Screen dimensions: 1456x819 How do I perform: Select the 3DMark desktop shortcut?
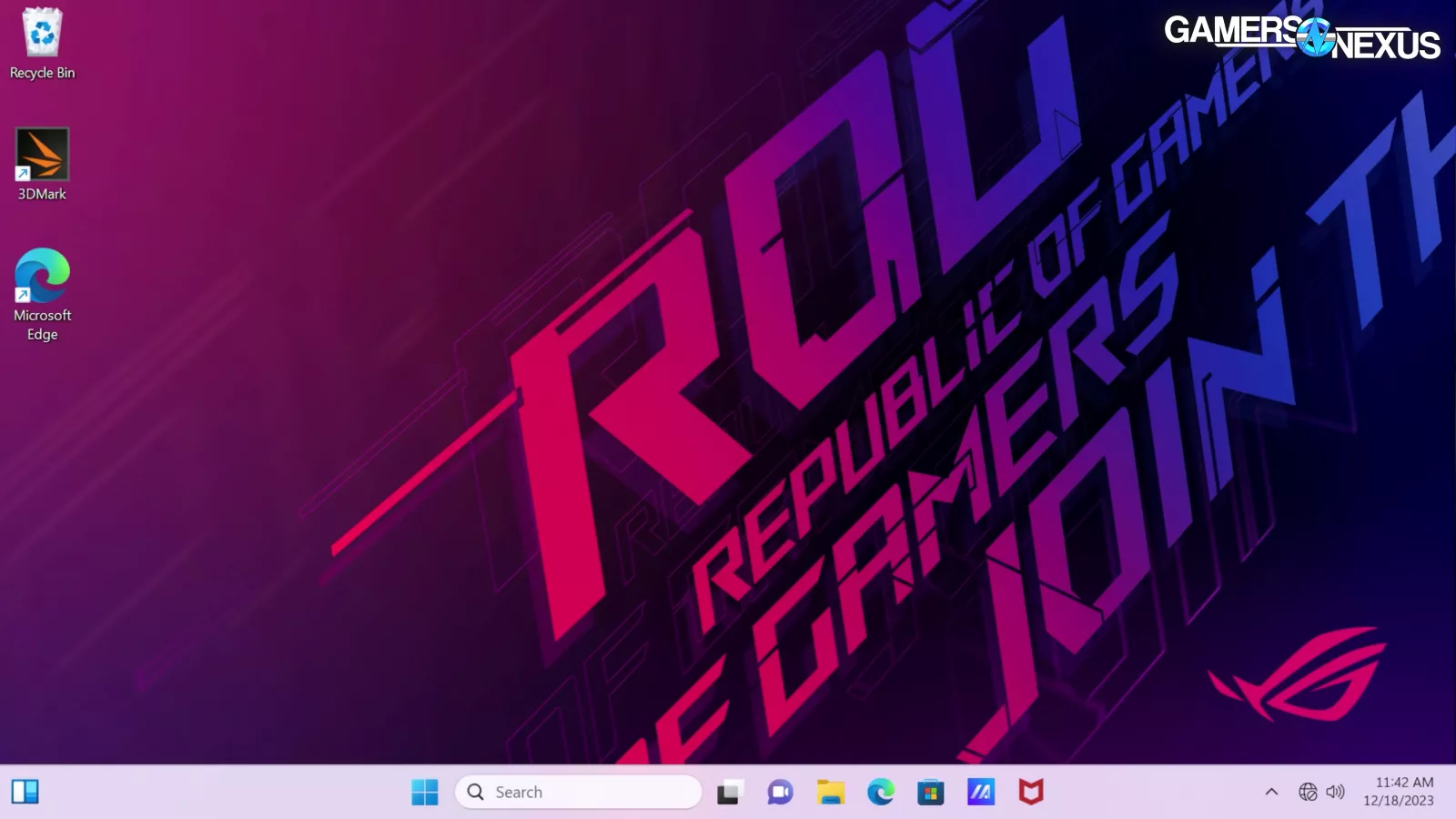click(42, 155)
